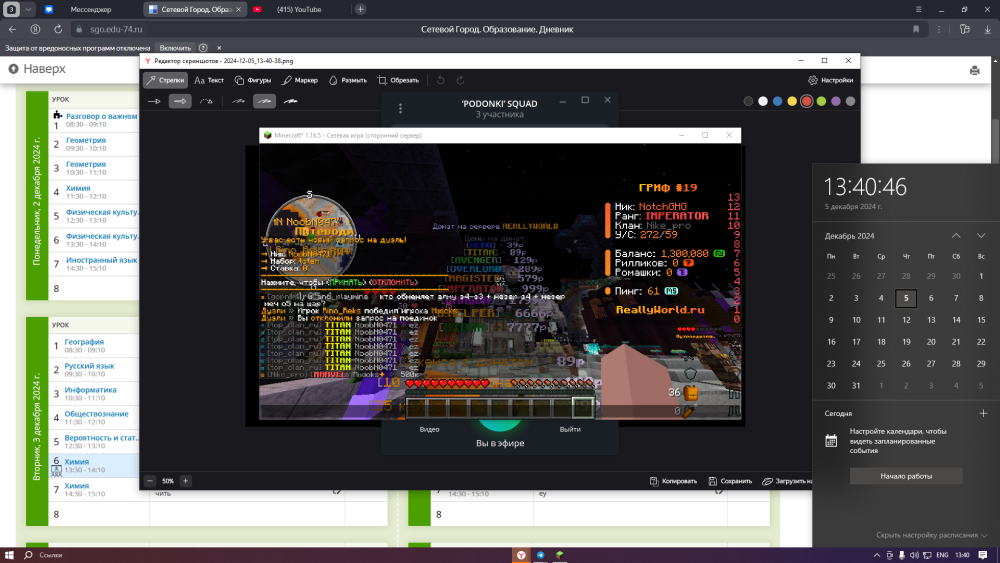1000x563 pixels.
Task: Click the Начало работы button
Action: (906, 476)
